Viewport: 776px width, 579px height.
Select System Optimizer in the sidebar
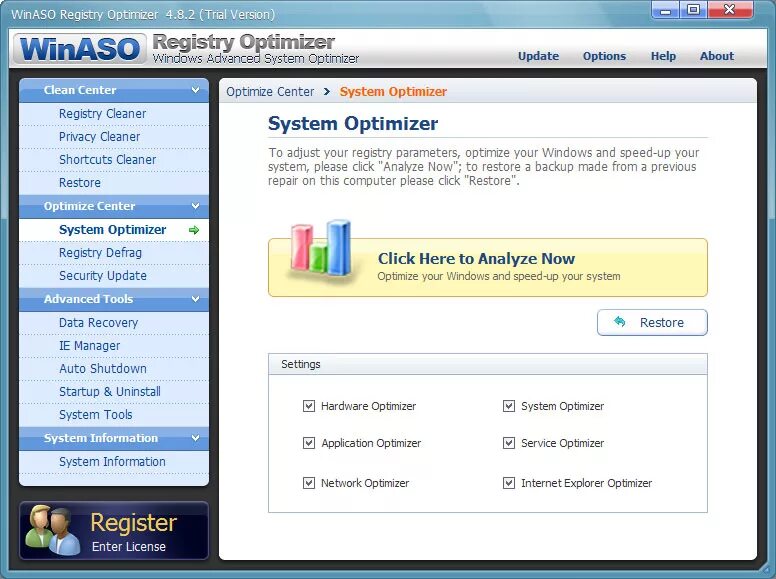coord(114,230)
